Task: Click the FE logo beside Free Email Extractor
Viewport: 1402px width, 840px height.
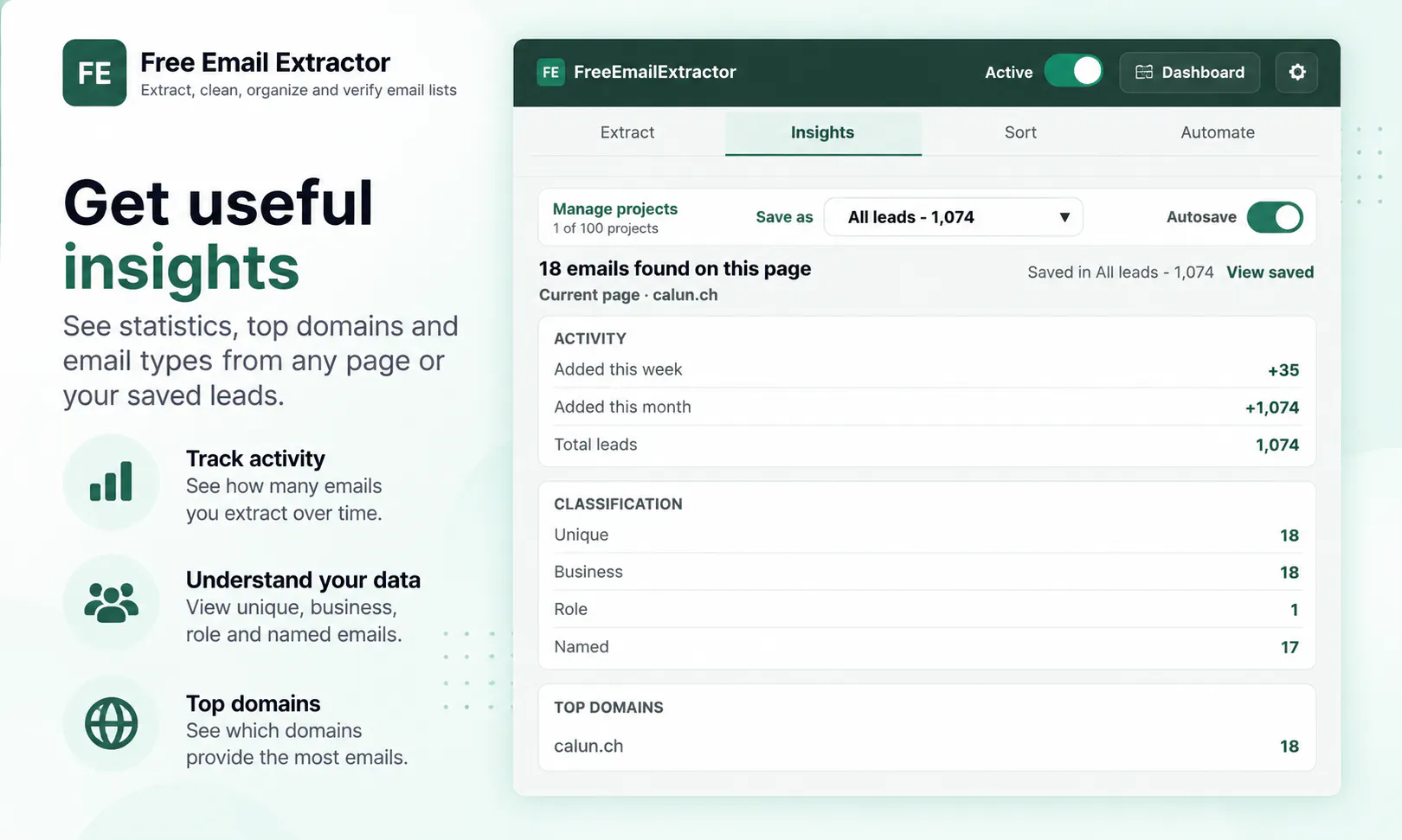Action: tap(94, 73)
